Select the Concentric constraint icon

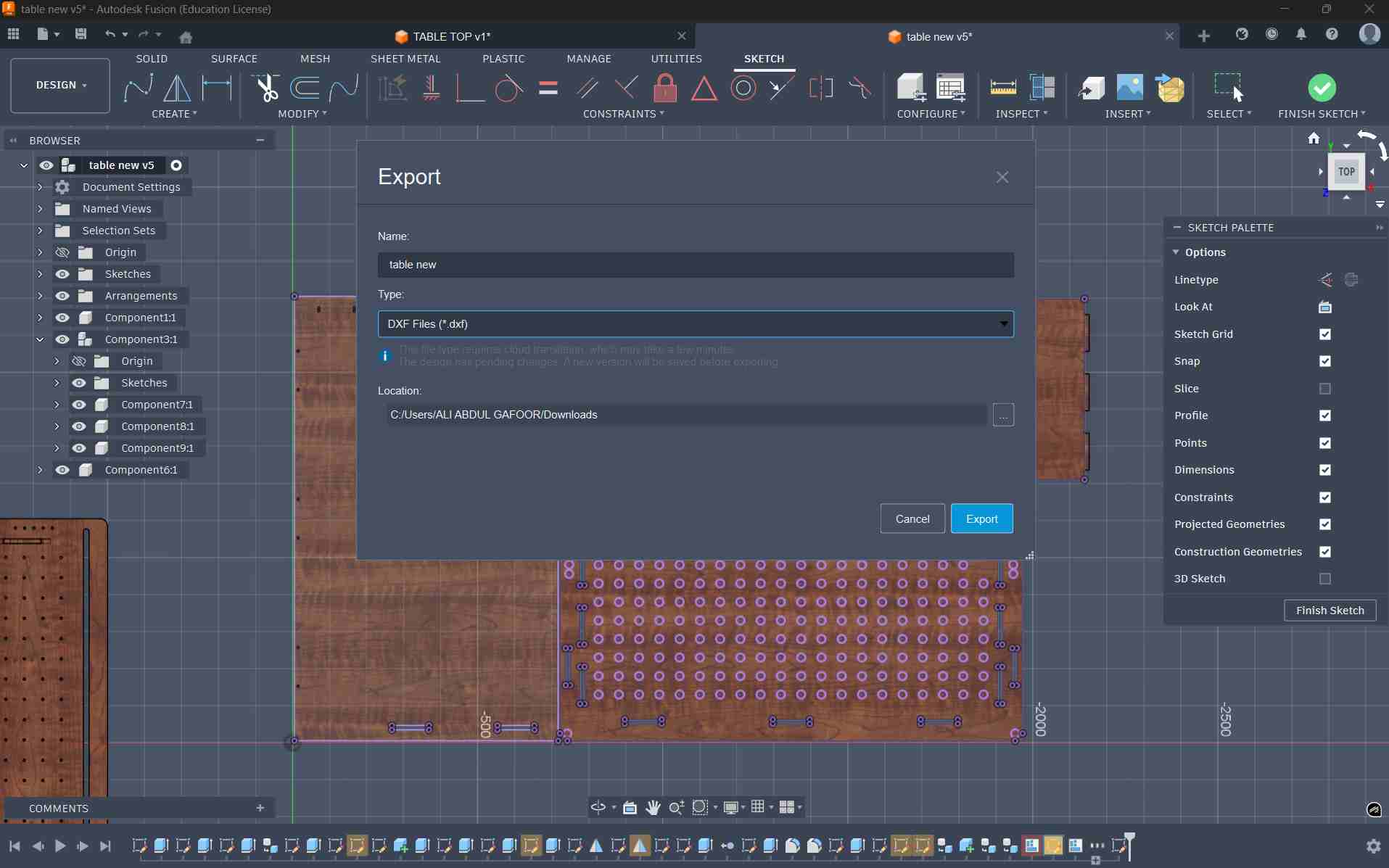[x=743, y=88]
